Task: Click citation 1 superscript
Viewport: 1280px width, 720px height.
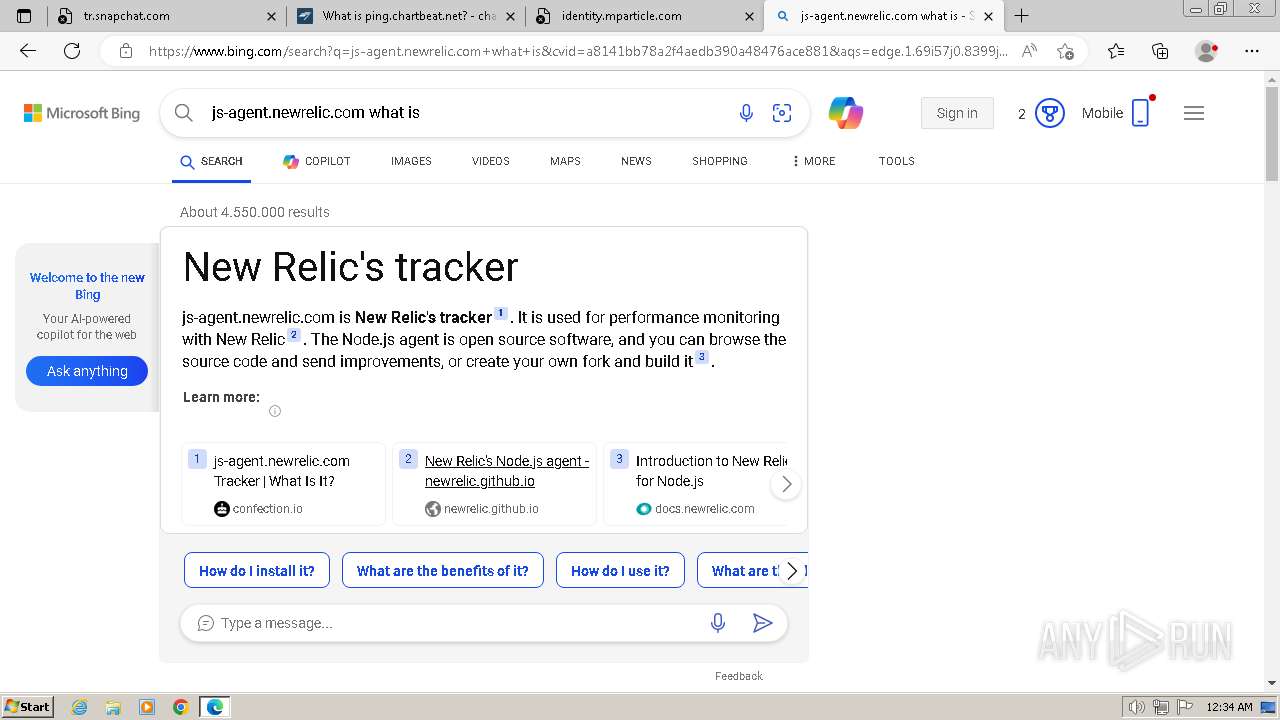Action: (x=501, y=314)
